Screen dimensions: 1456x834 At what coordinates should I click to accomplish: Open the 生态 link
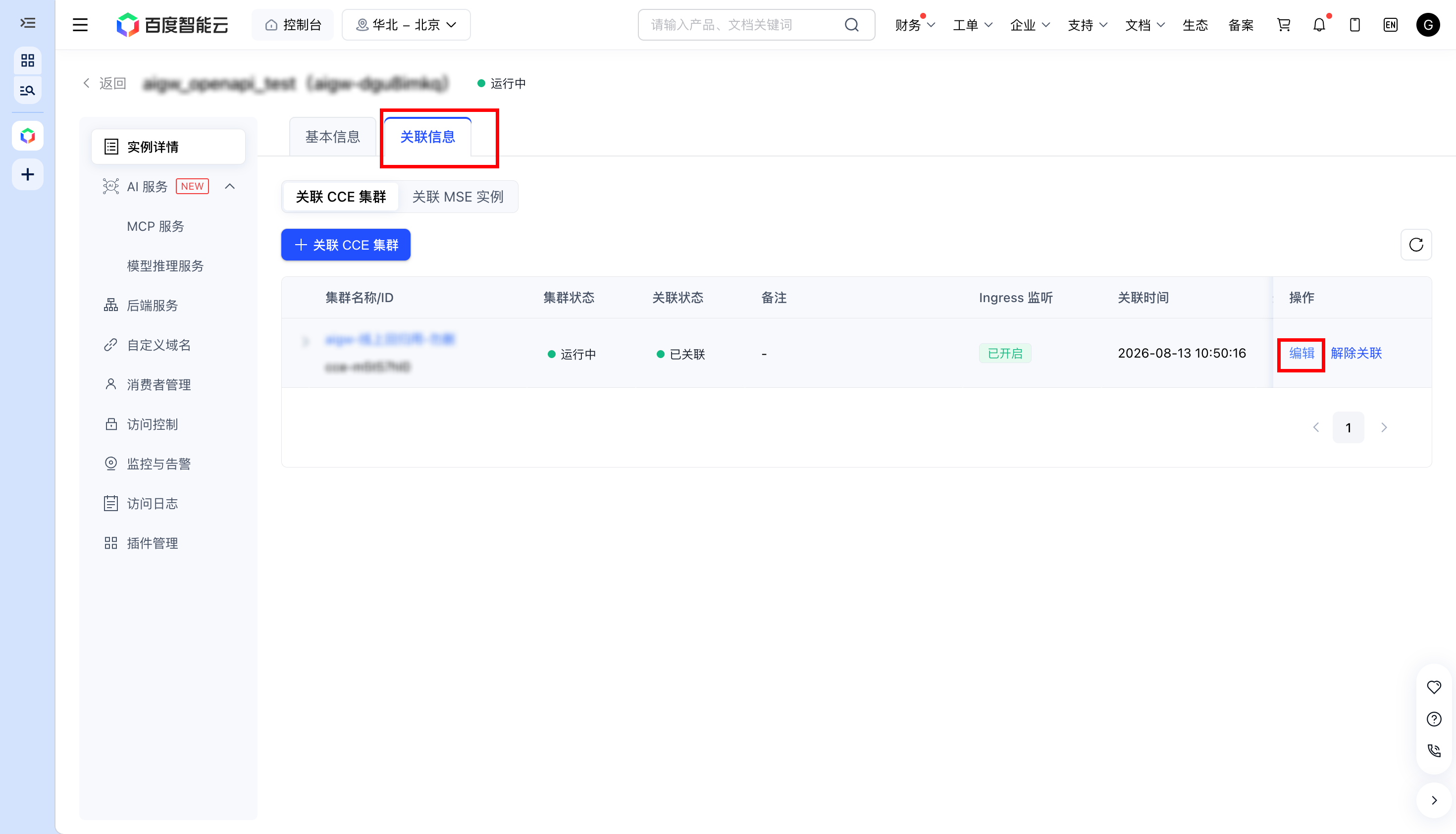[1195, 25]
